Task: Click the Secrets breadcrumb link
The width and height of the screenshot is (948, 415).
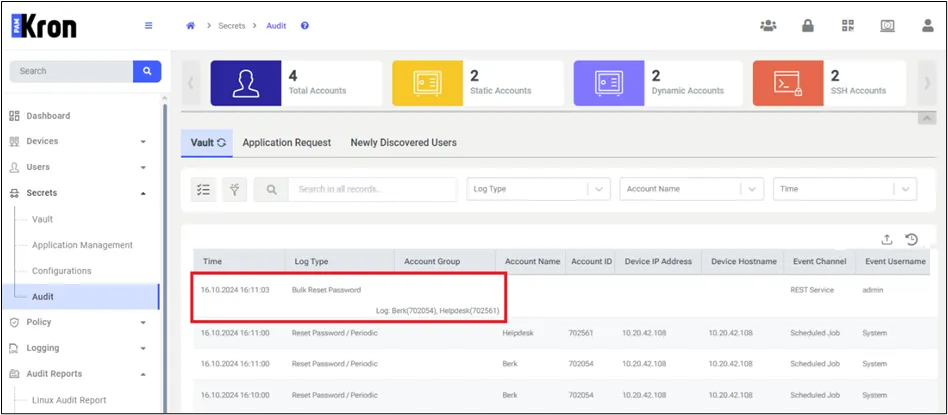Action: 232,26
